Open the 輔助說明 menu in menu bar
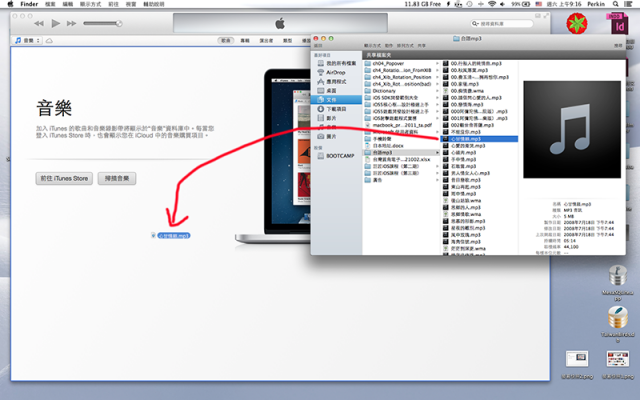The height and width of the screenshot is (400, 640). point(154,4)
